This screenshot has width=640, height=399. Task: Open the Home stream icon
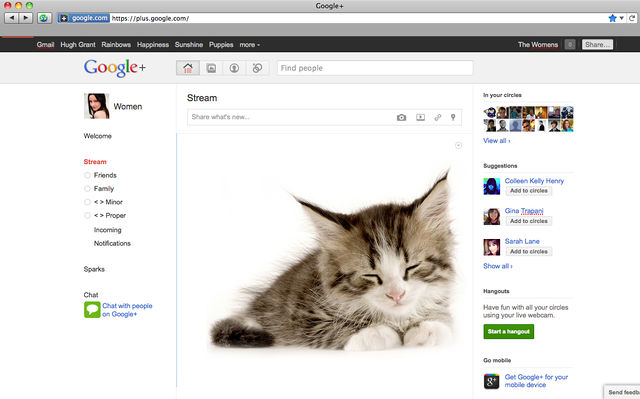188,68
